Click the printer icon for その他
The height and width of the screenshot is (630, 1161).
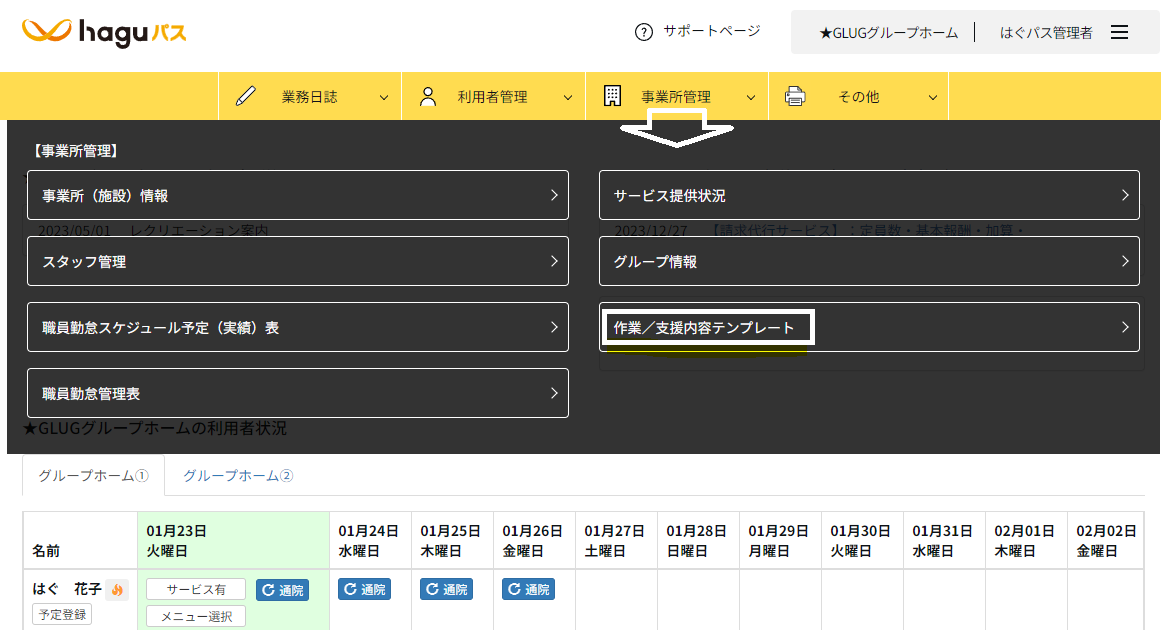(x=795, y=97)
